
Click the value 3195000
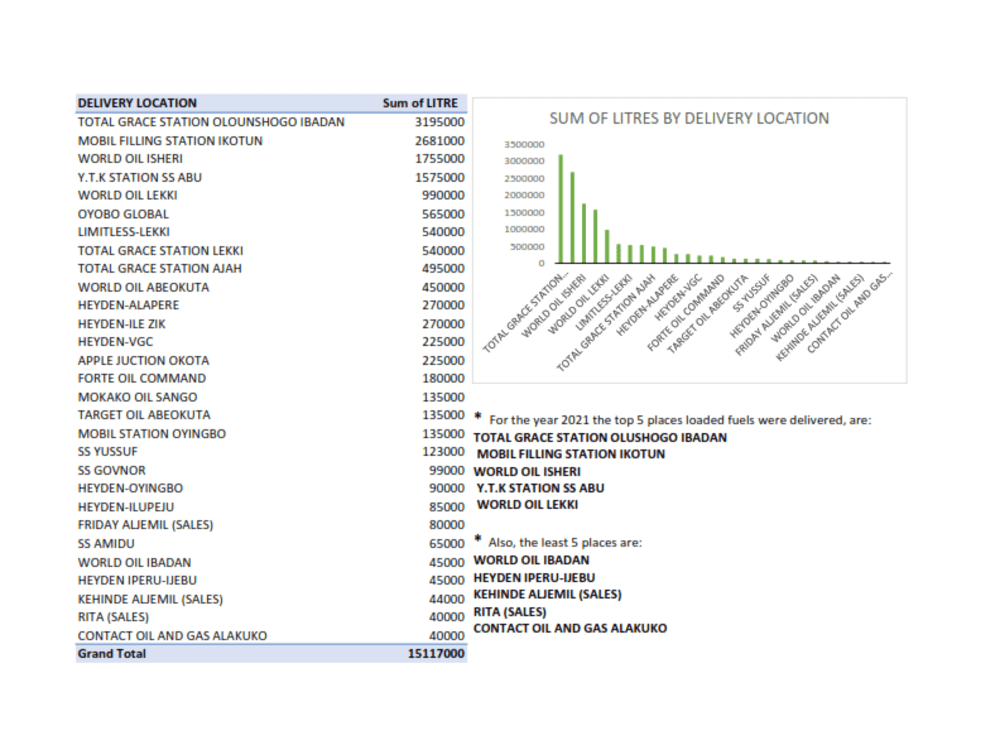coord(439,122)
